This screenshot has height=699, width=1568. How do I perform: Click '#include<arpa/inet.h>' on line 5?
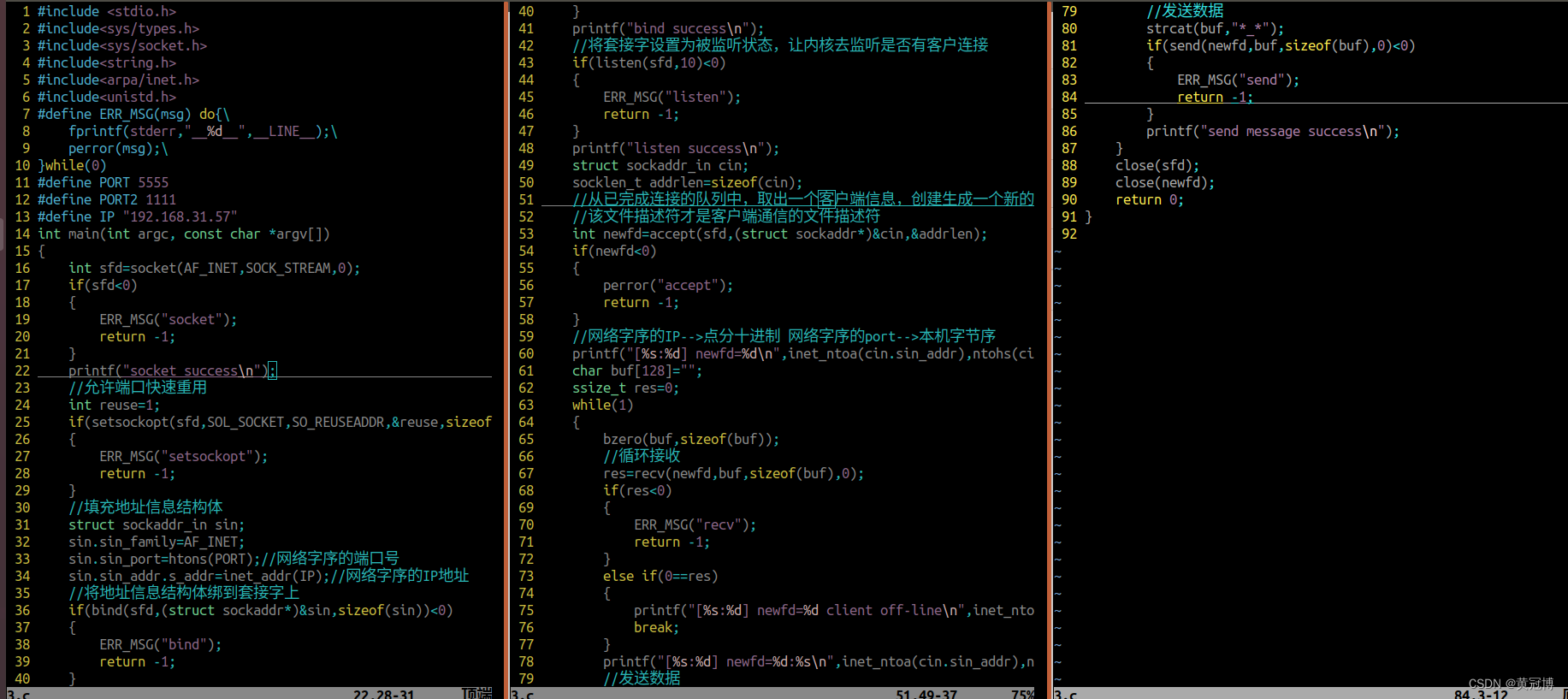[118, 80]
